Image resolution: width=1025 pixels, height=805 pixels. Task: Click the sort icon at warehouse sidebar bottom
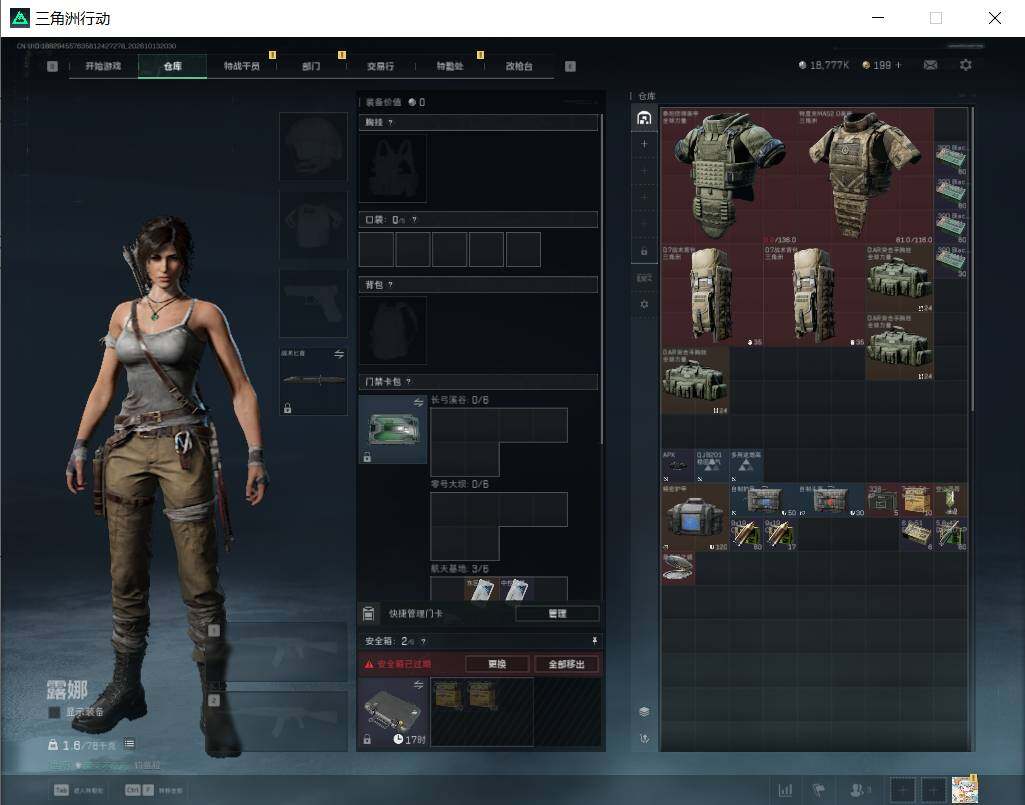[x=644, y=738]
